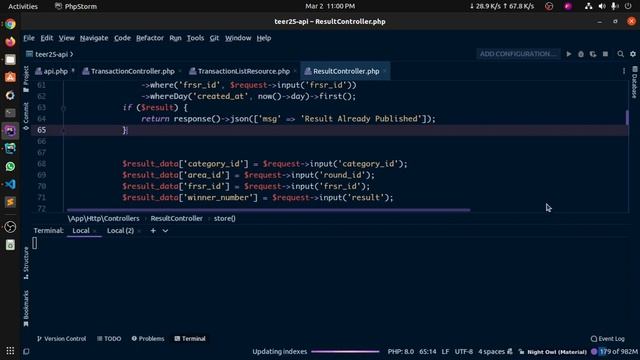Open the Refactor menu
Image resolution: width=640 pixels, height=360 pixels.
[150, 38]
